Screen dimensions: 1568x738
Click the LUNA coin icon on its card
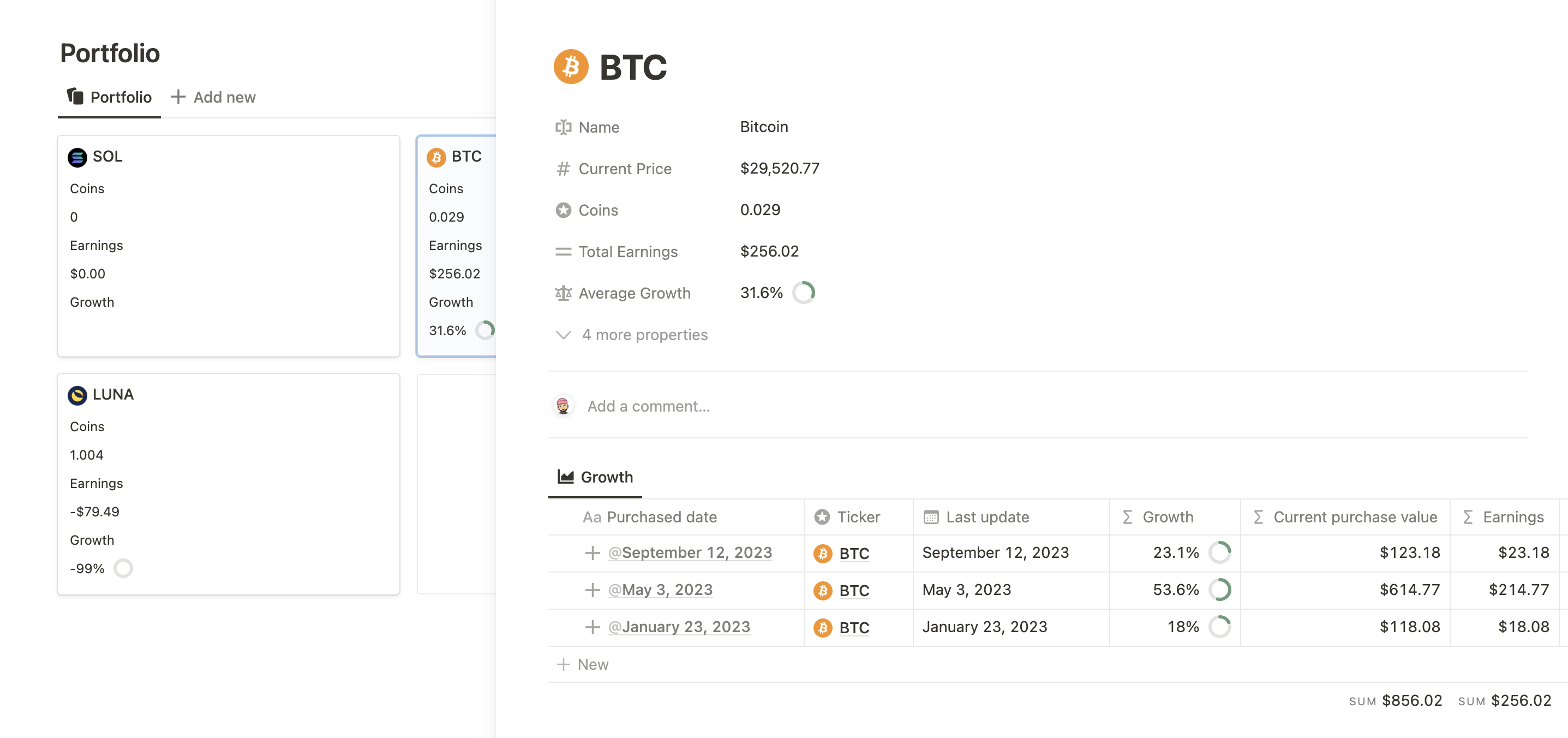[78, 394]
